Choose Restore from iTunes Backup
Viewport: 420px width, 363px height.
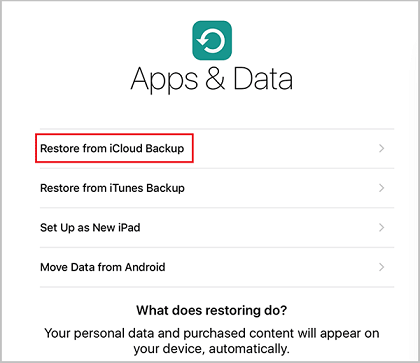pos(217,188)
